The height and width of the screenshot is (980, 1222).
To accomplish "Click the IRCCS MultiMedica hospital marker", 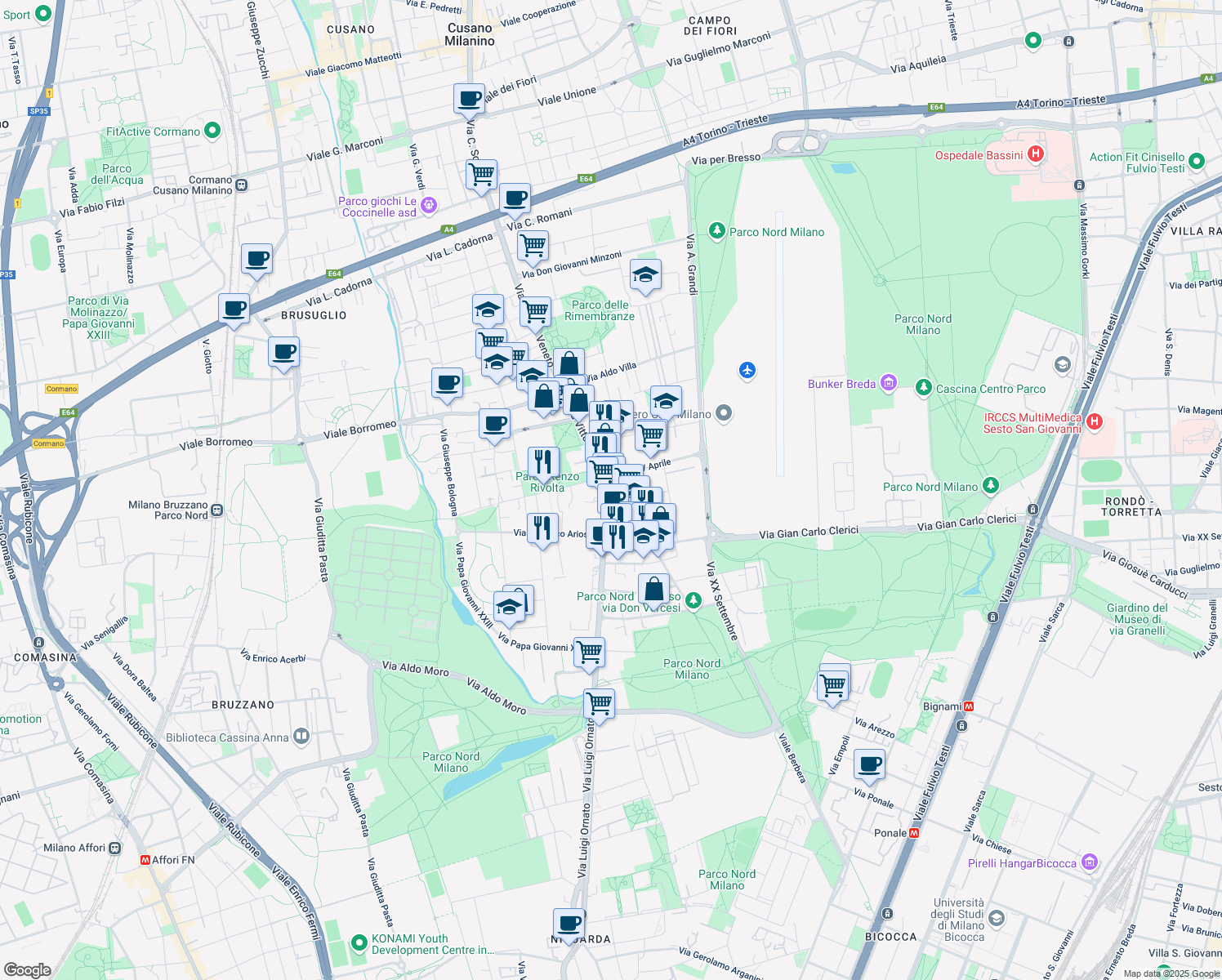I will point(1093,422).
